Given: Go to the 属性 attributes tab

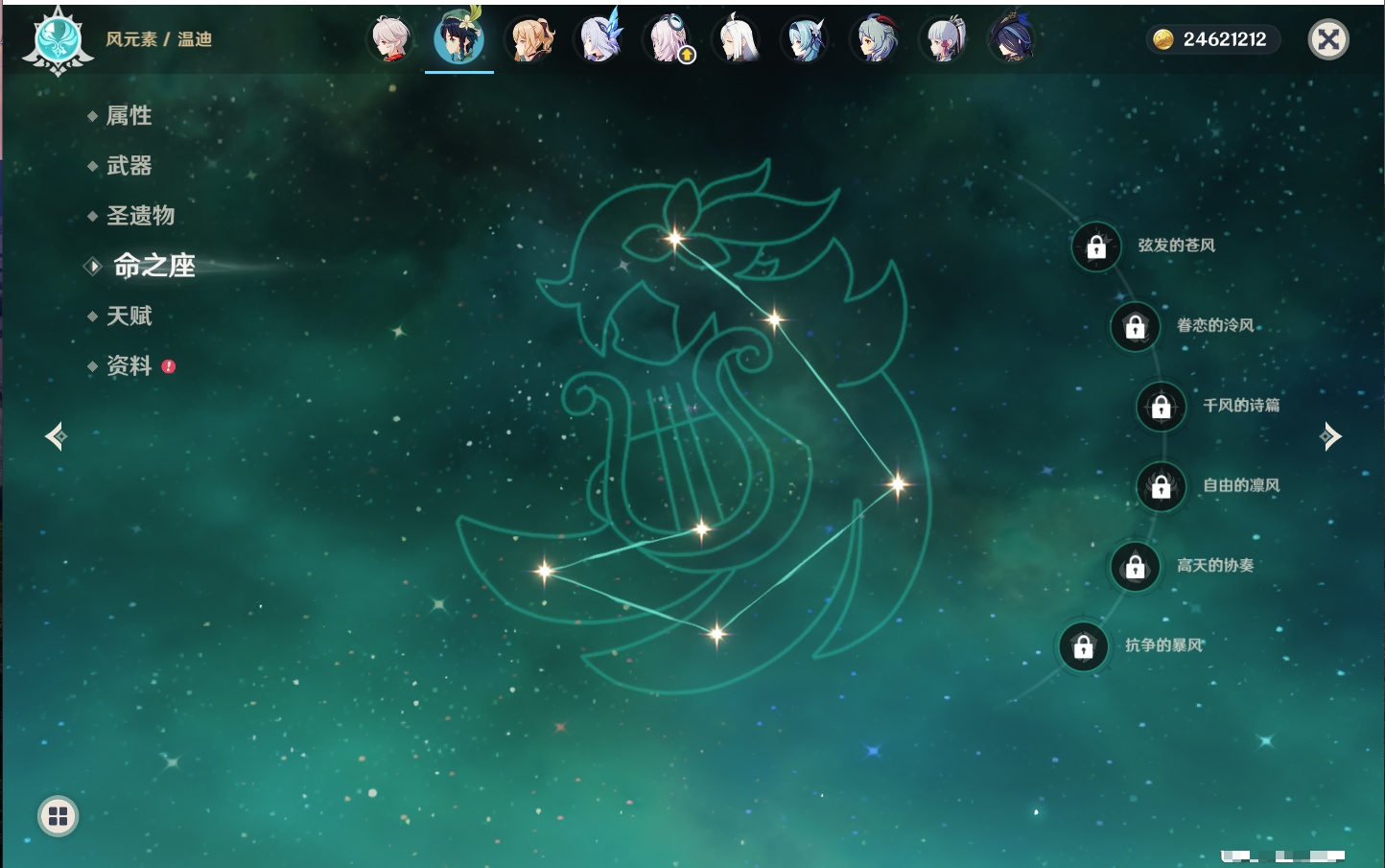Looking at the screenshot, I should click(x=129, y=116).
